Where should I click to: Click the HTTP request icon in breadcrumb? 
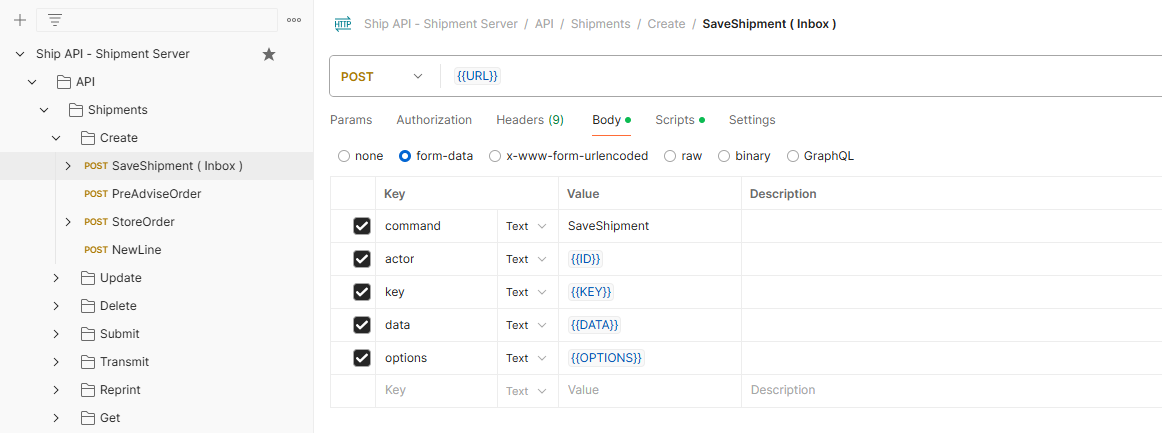click(x=343, y=24)
